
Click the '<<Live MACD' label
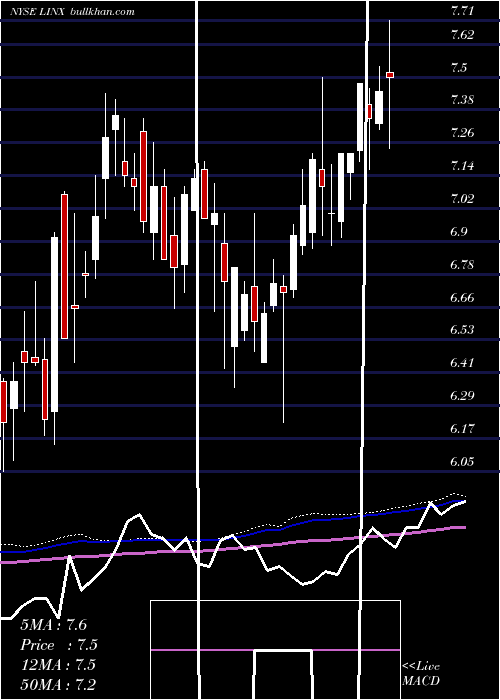coord(421,673)
